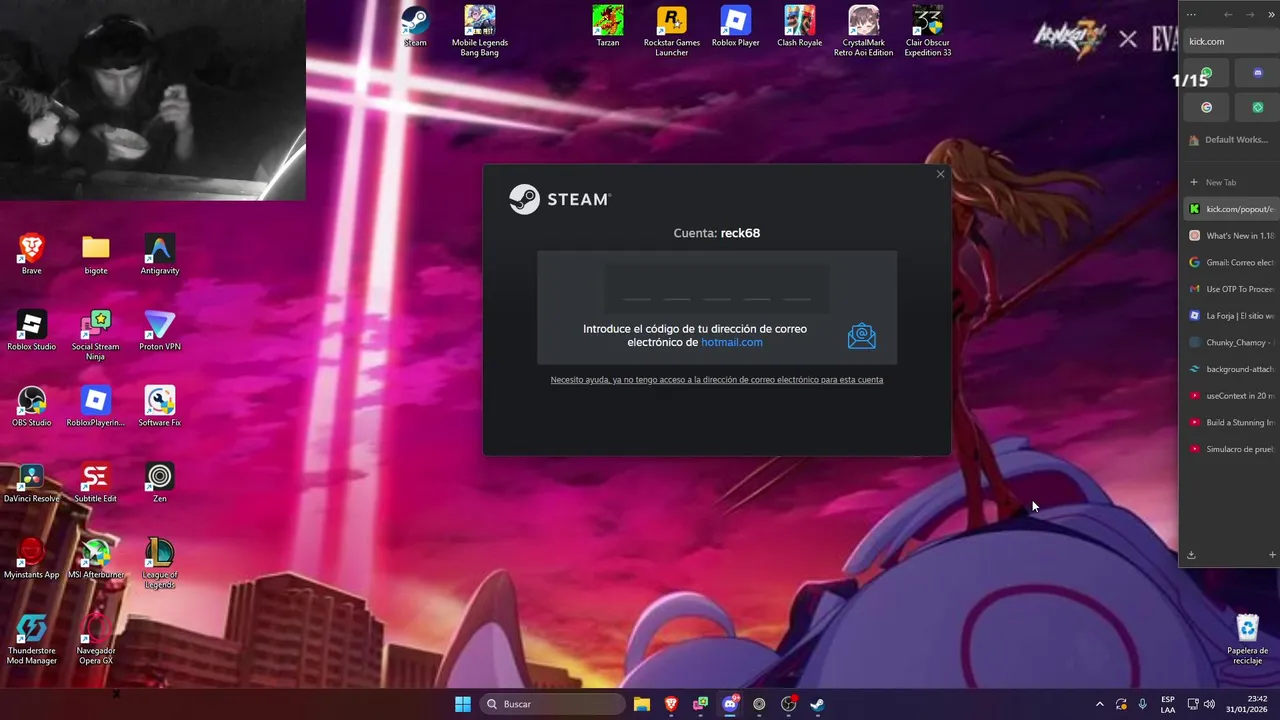Switch to the 'Simulacro de prueba' tab
The width and height of the screenshot is (1280, 720).
tap(1232, 449)
